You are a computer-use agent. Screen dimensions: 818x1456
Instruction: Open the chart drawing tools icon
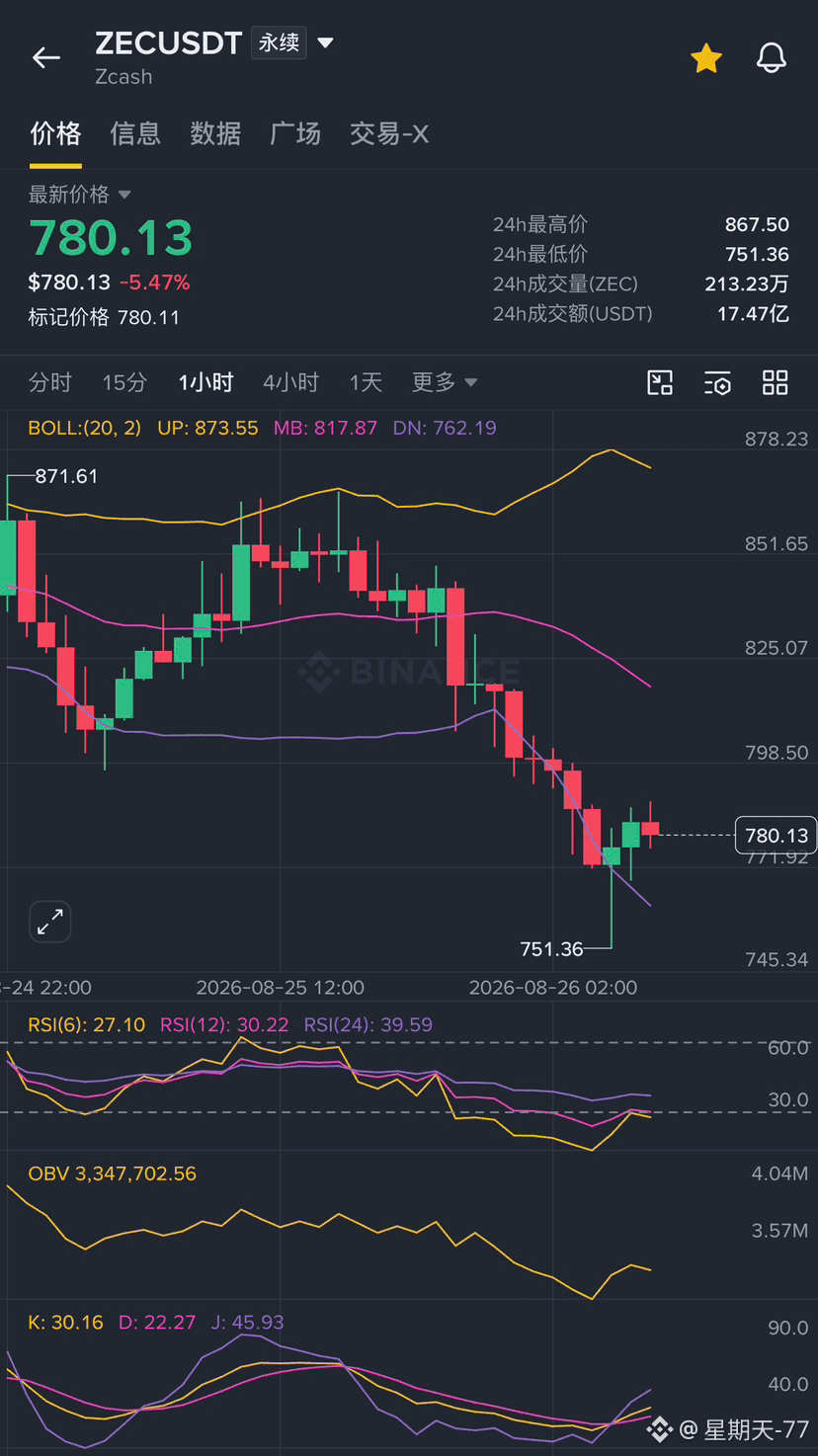click(660, 382)
